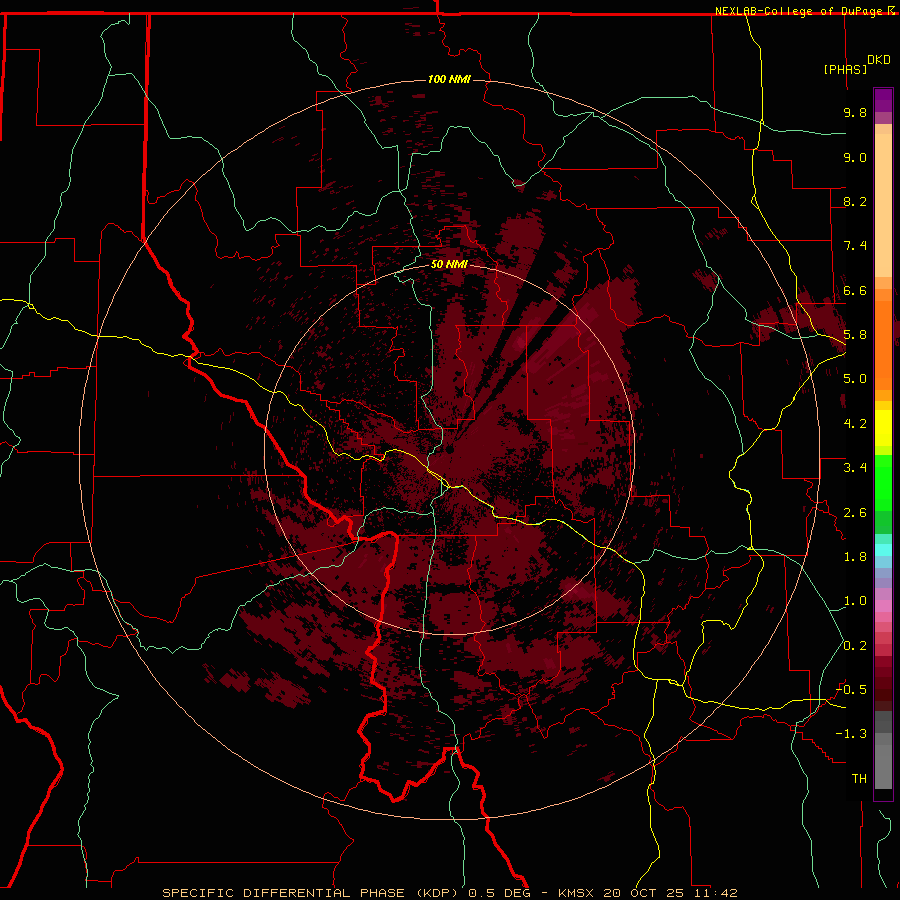Click the 100 NMI range ring label

[449, 79]
